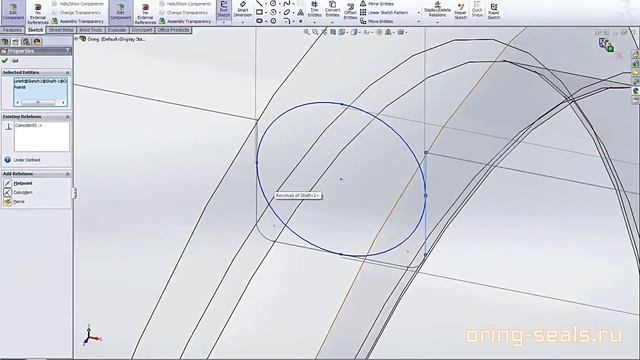Click the Section View icon
This screenshot has height=360, width=640.
333,32
